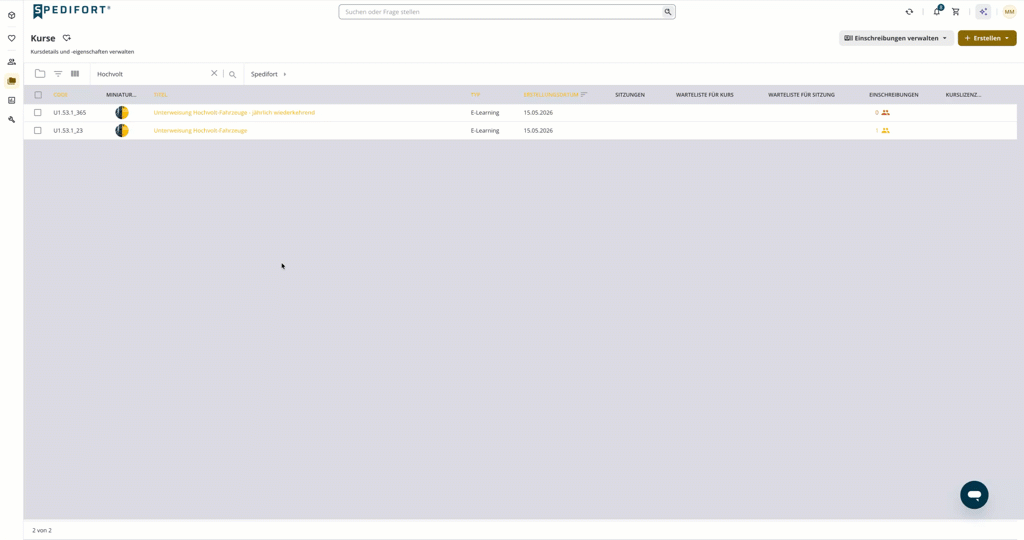Clear the Hochvolt search text

214,74
